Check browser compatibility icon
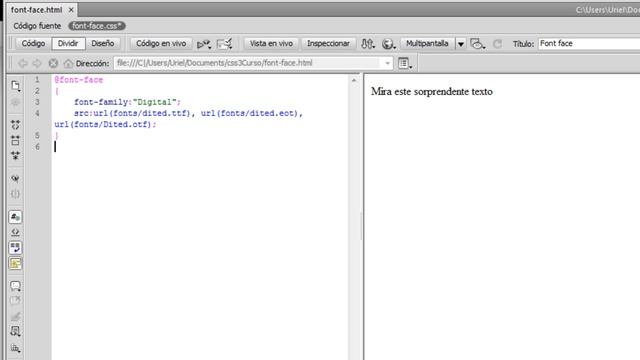This screenshot has width=640, height=360. click(x=204, y=44)
